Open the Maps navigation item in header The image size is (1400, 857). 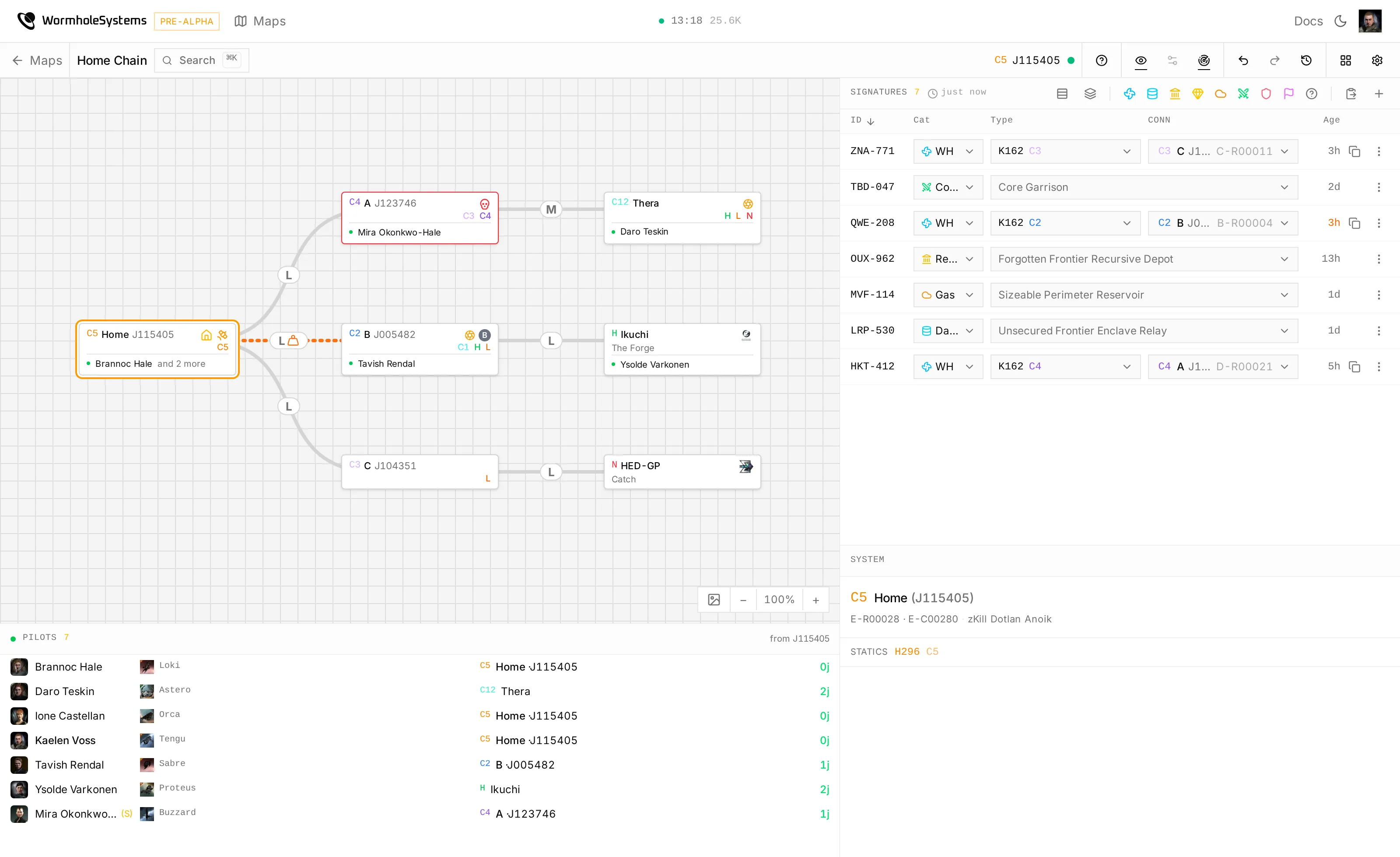260,21
